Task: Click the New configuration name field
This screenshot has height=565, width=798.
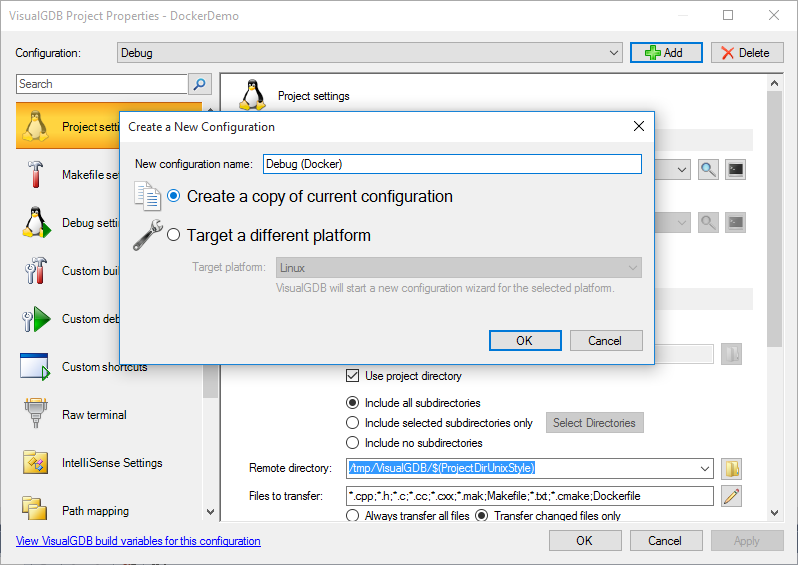Action: point(452,164)
